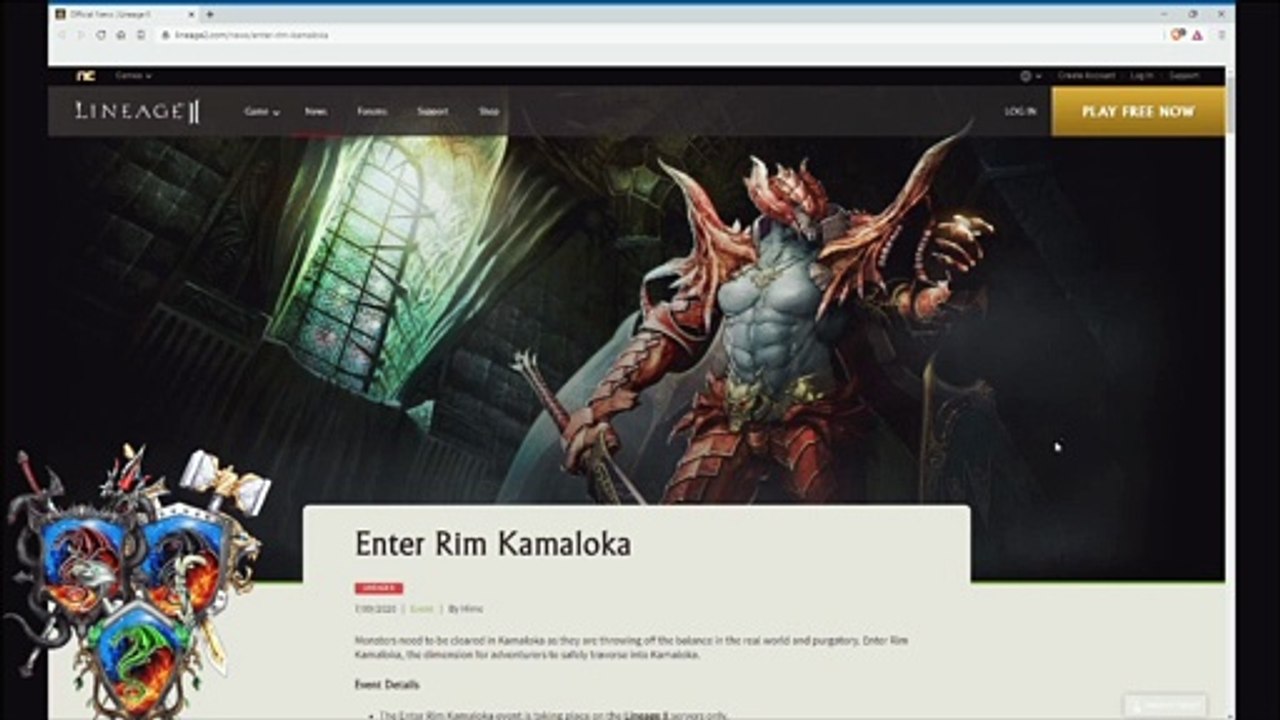The height and width of the screenshot is (720, 1280).
Task: Expand the Games dropdown in top bar
Action: point(133,75)
